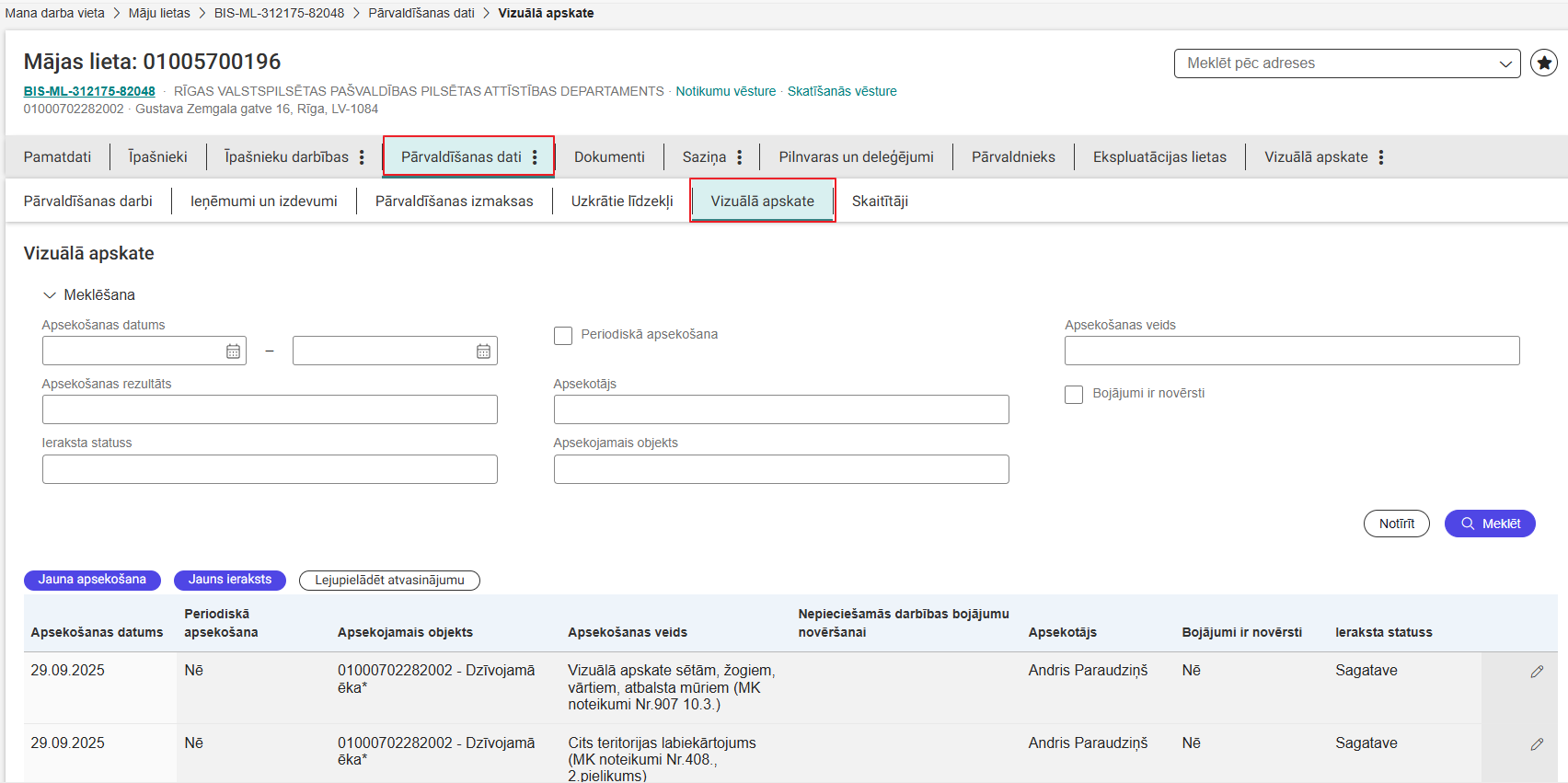Open the Meklēt pēc adreses dropdown
This screenshot has width=1568, height=783.
click(1346, 63)
